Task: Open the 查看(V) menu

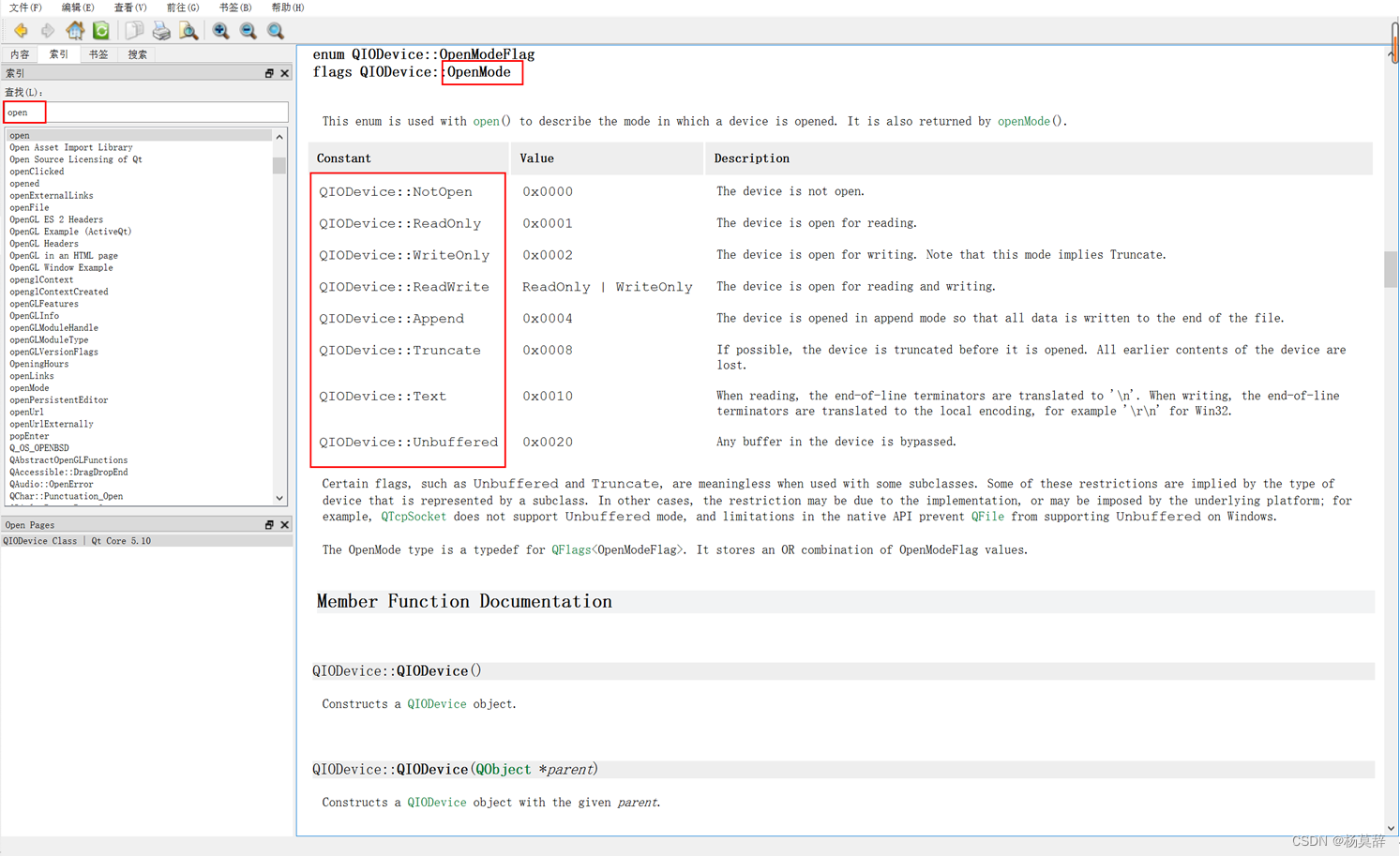Action: coord(130,8)
